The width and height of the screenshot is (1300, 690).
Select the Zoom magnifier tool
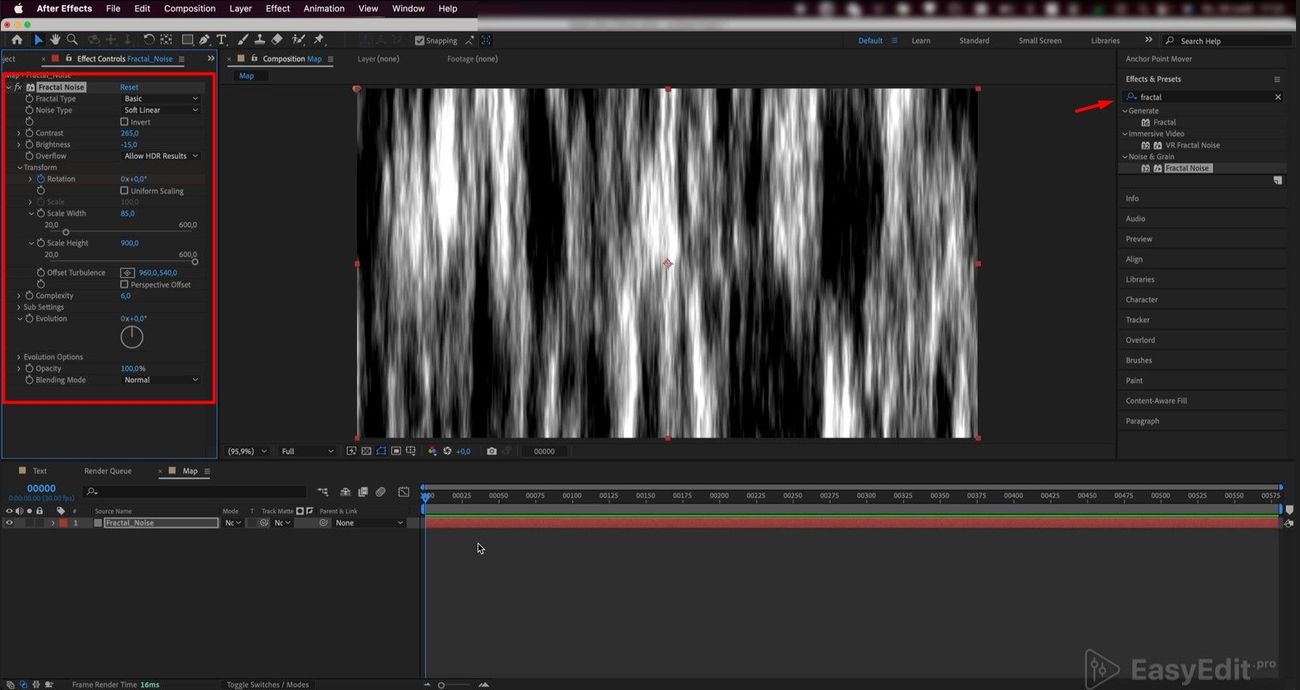72,40
